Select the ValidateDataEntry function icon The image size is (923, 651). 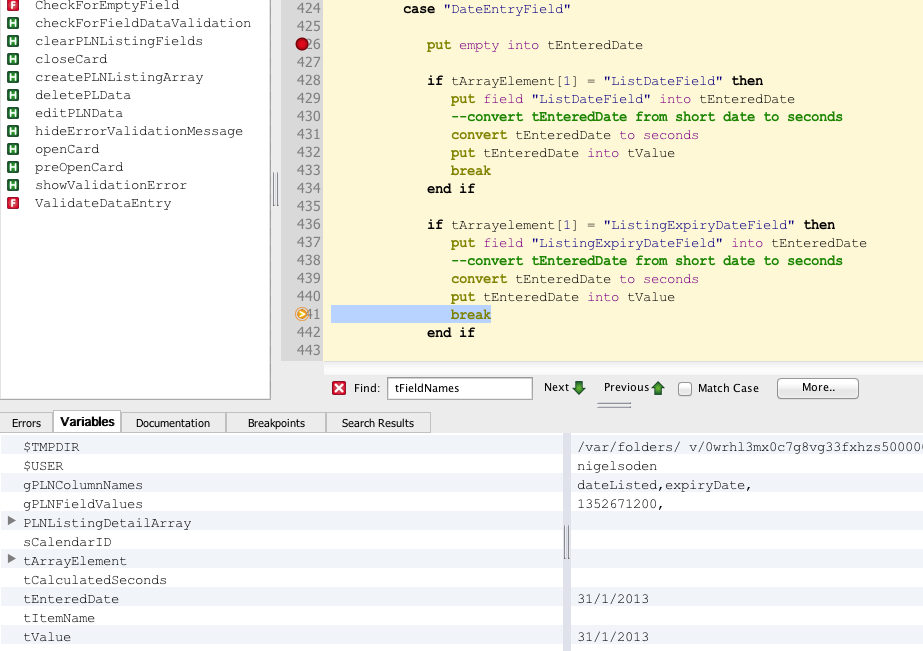click(13, 203)
